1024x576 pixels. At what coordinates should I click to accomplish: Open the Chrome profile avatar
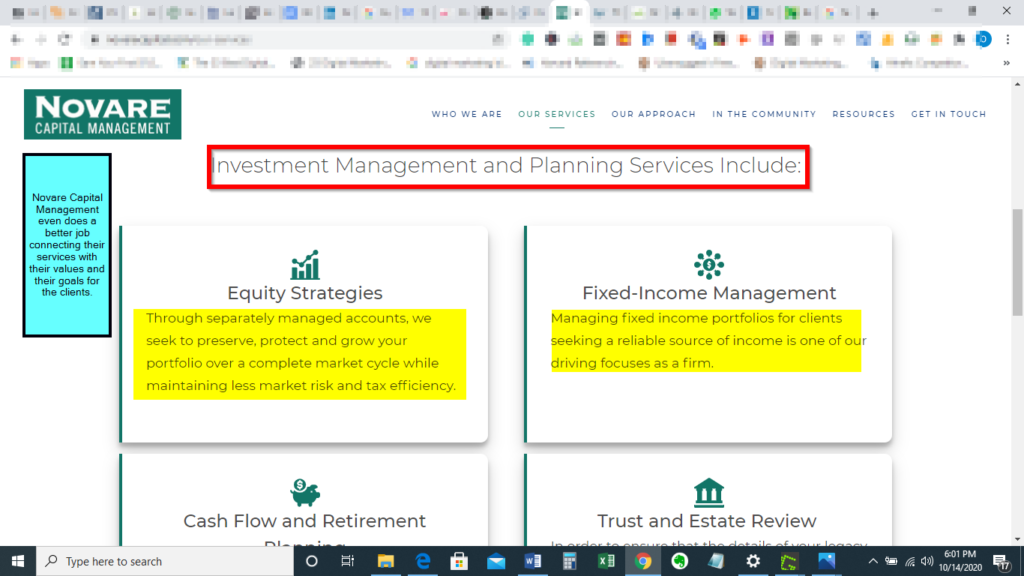(982, 39)
